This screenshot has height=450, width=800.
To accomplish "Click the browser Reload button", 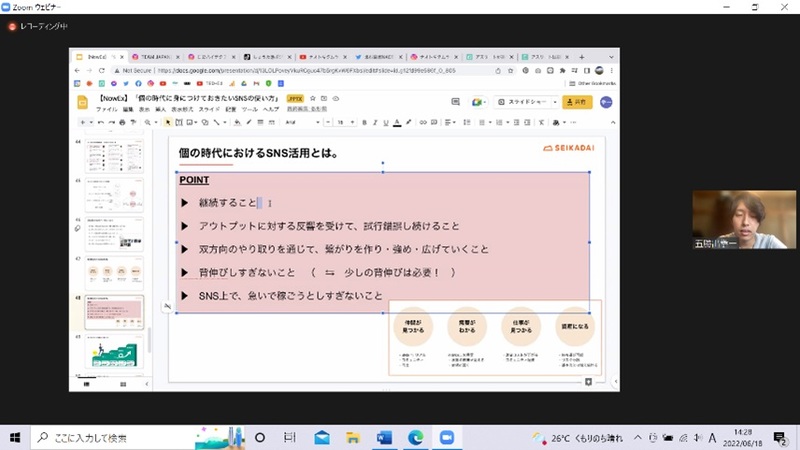I will (x=102, y=70).
